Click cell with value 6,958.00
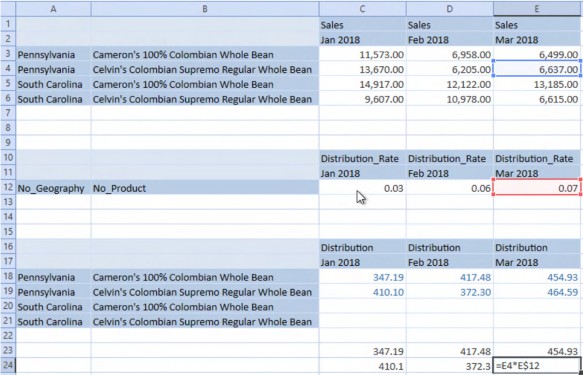The height and width of the screenshot is (375, 583). 450,54
